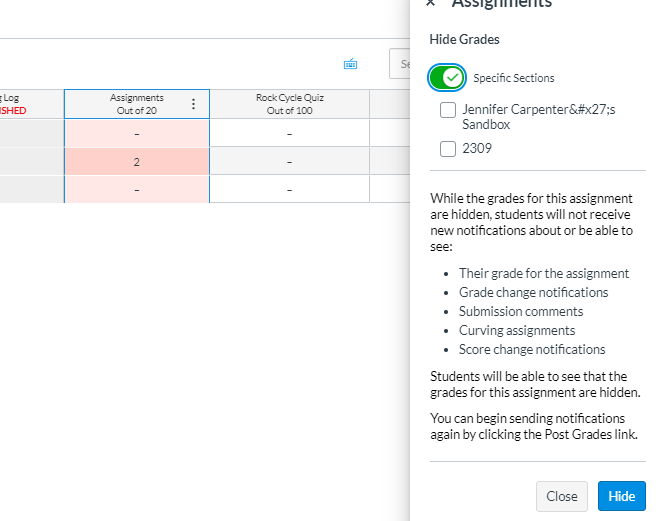Open the Assignments column options menu (three dots)
This screenshot has width=656, height=521.
click(193, 104)
